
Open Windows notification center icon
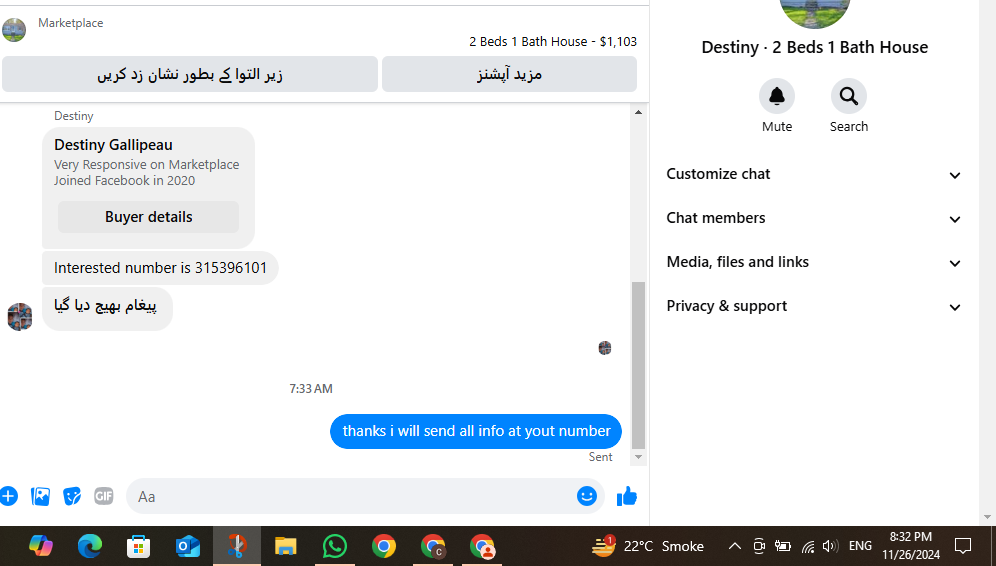pyautogui.click(x=963, y=546)
